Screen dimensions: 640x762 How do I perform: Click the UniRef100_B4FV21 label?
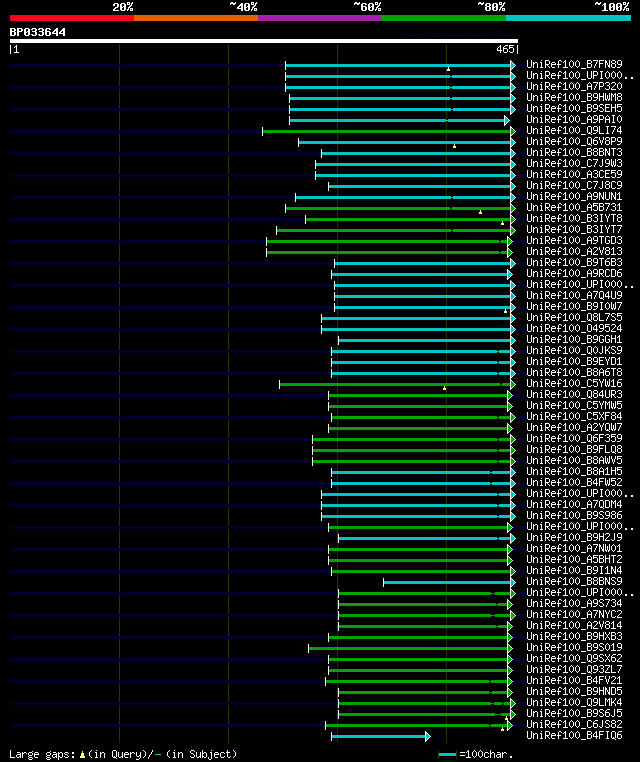pos(574,680)
